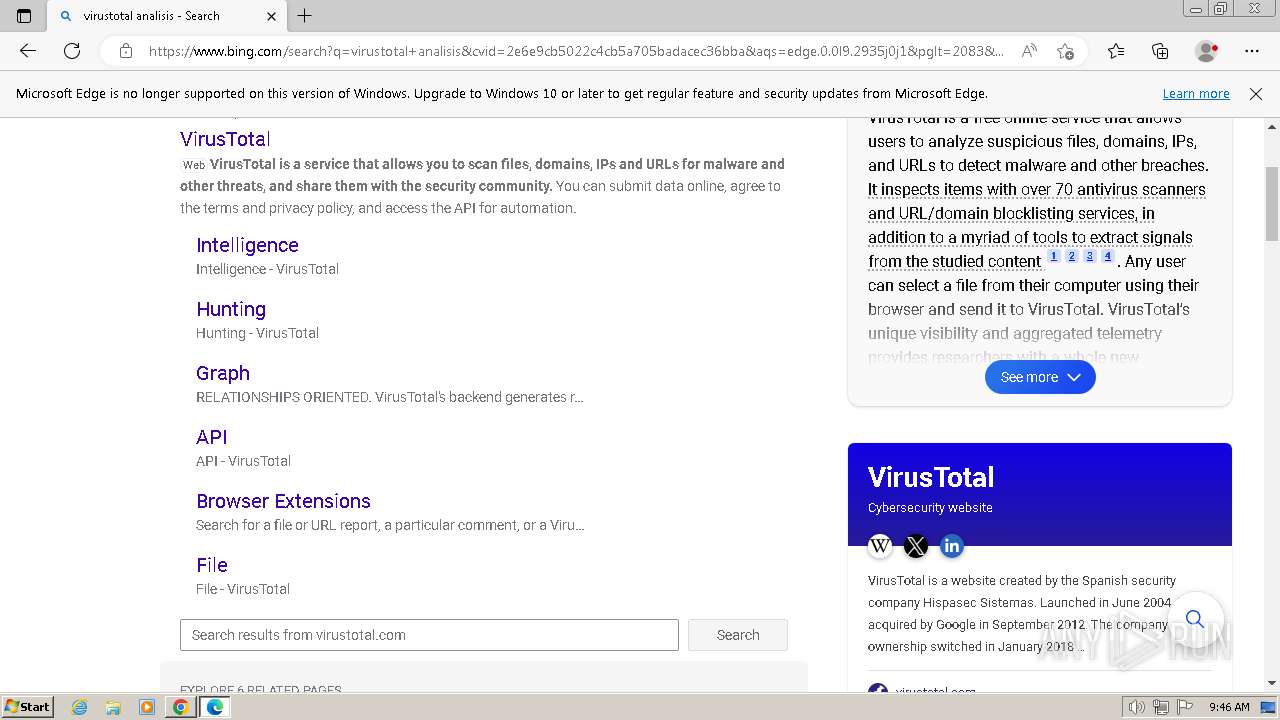The height and width of the screenshot is (720, 1280).
Task: Open VirusTotal LinkedIn icon link
Action: point(952,546)
